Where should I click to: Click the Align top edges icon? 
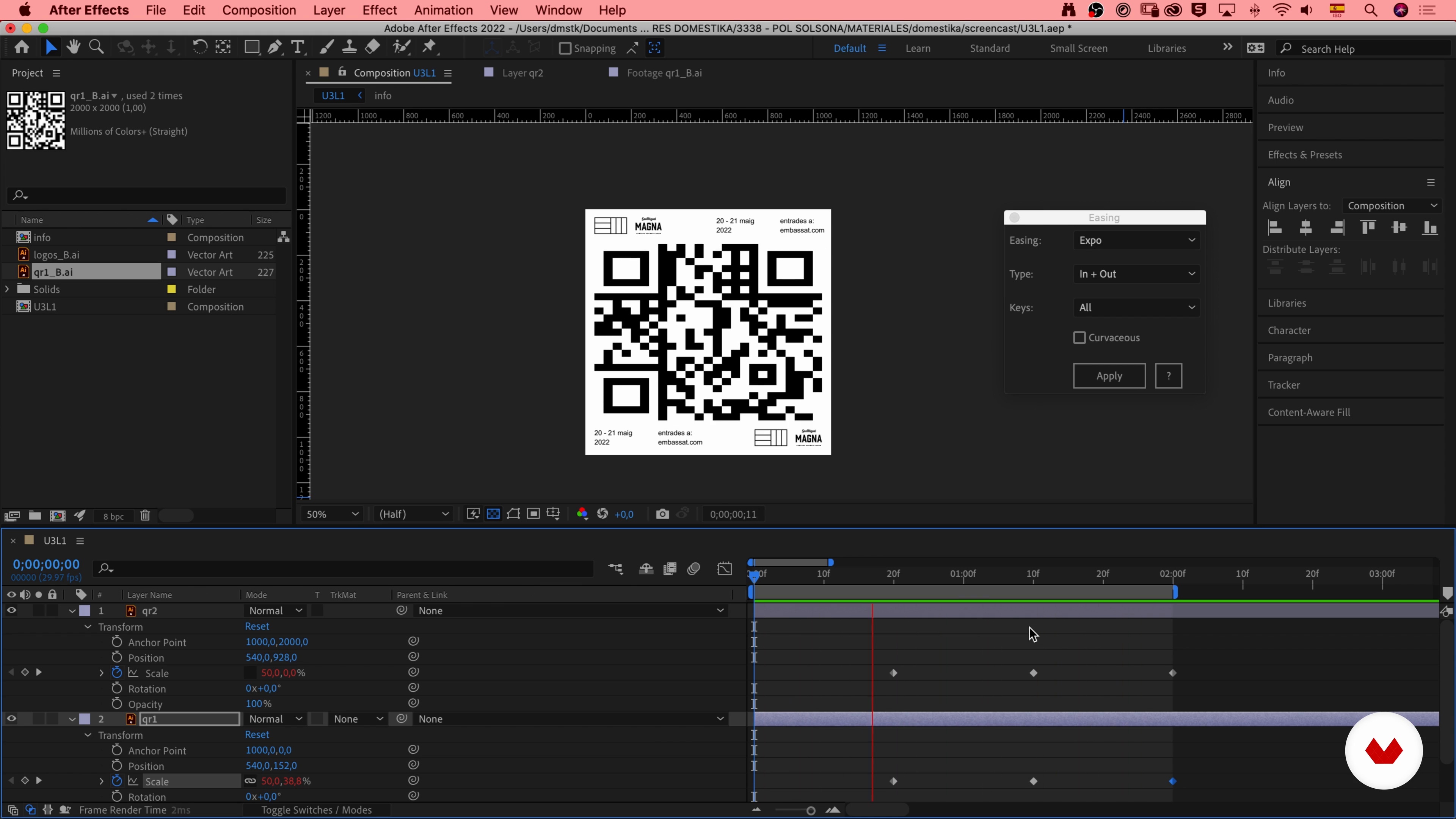tap(1368, 228)
